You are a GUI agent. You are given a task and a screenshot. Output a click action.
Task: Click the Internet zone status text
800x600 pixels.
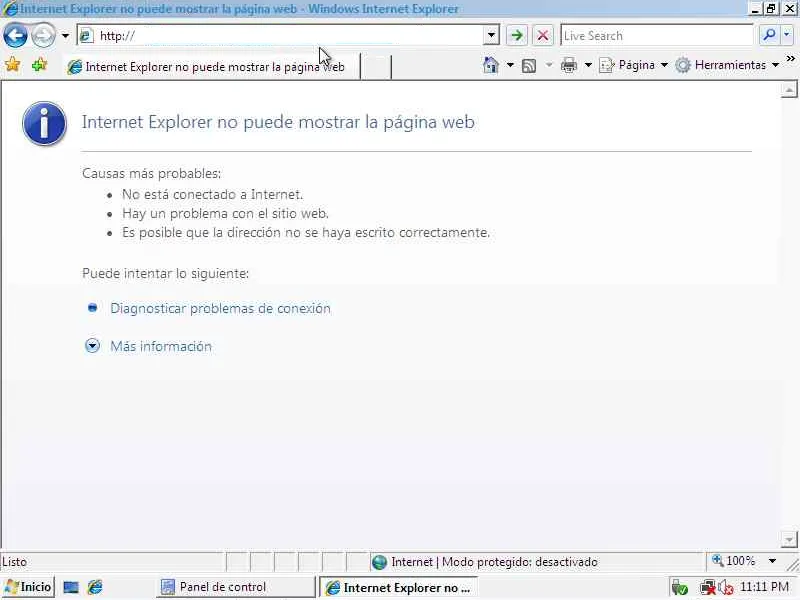pos(494,562)
